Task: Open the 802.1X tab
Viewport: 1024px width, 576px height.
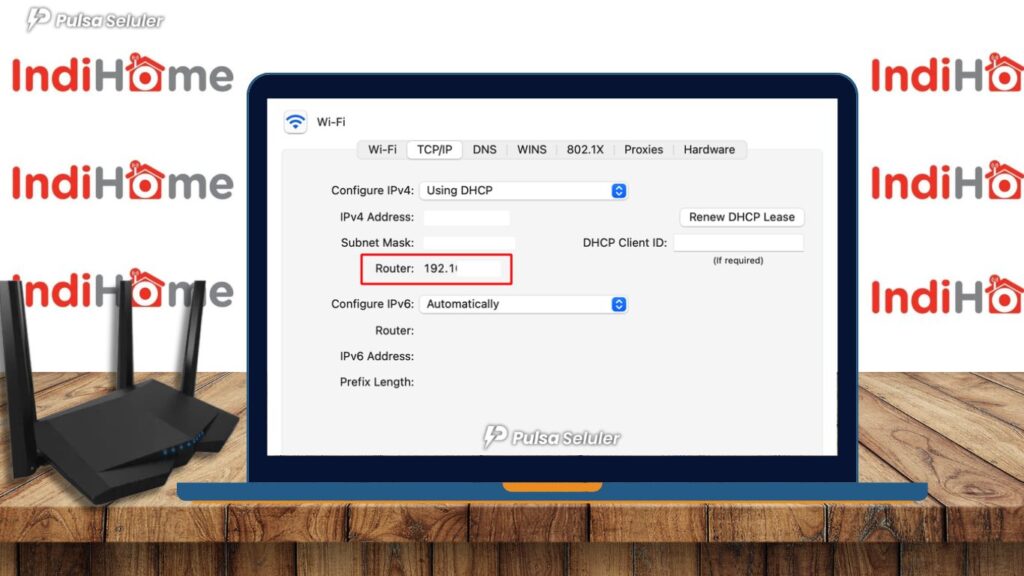Action: (585, 149)
